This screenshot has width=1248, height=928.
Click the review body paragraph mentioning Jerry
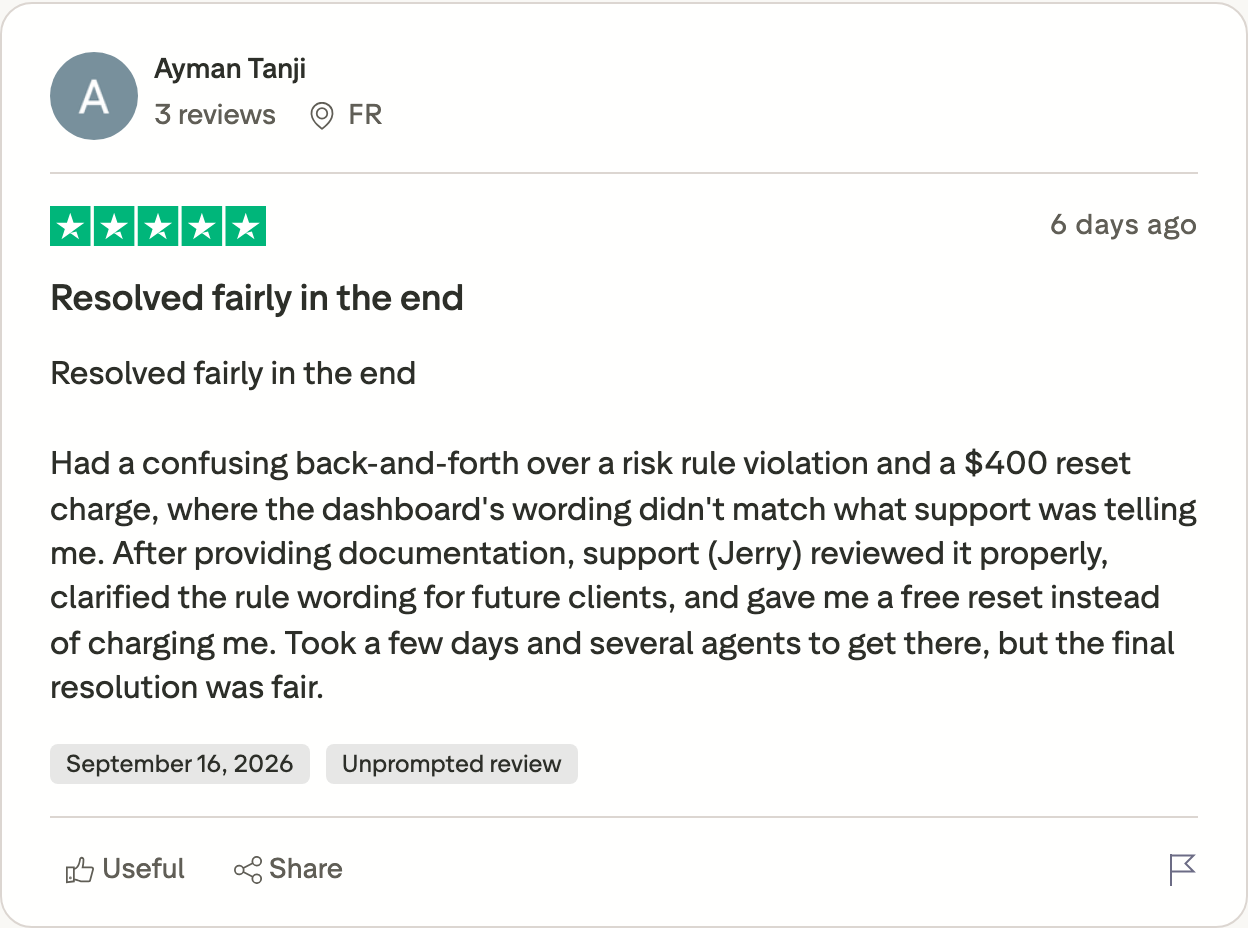[x=624, y=575]
